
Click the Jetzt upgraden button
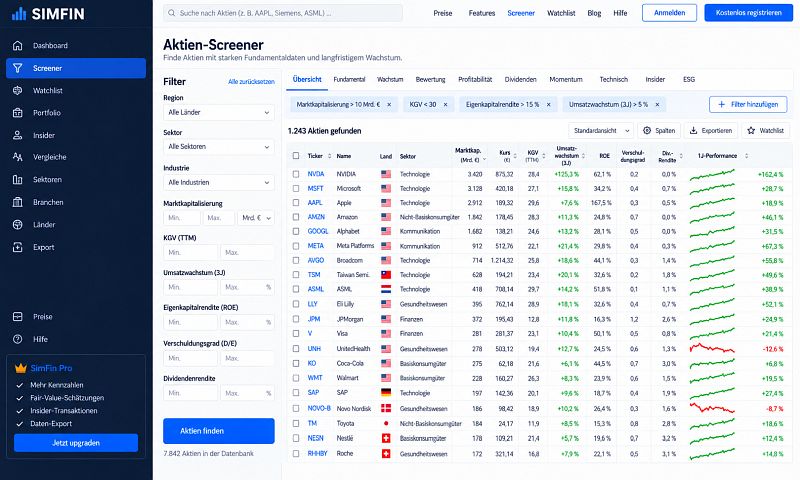(x=76, y=443)
